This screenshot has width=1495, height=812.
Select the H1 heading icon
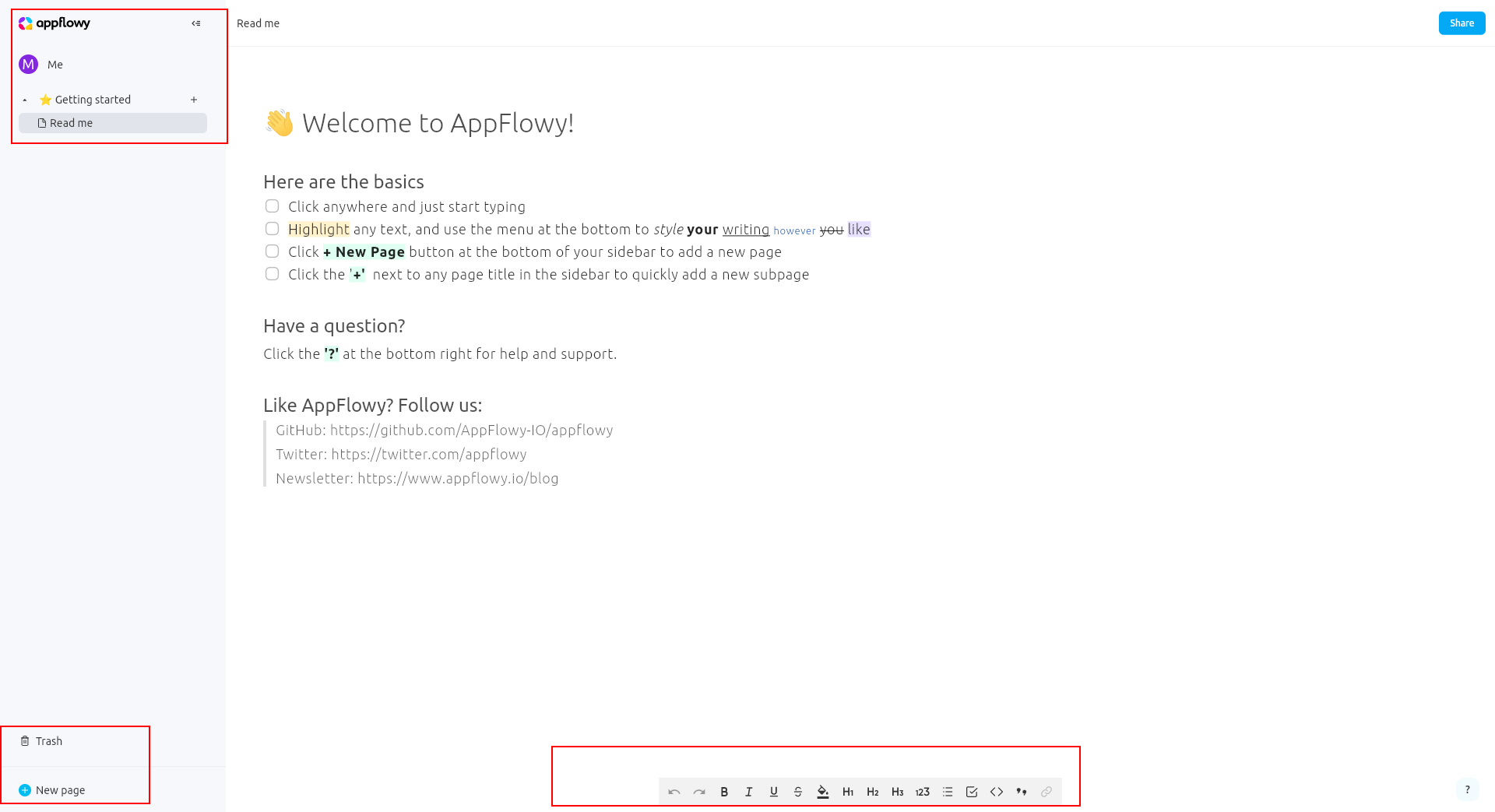pos(848,791)
